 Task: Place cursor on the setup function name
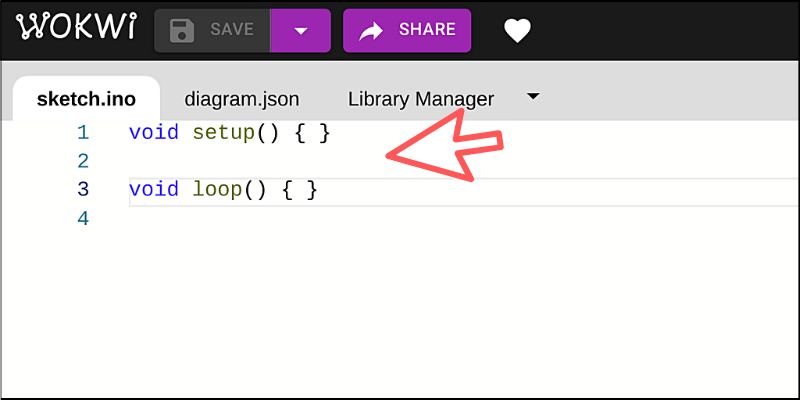point(223,134)
